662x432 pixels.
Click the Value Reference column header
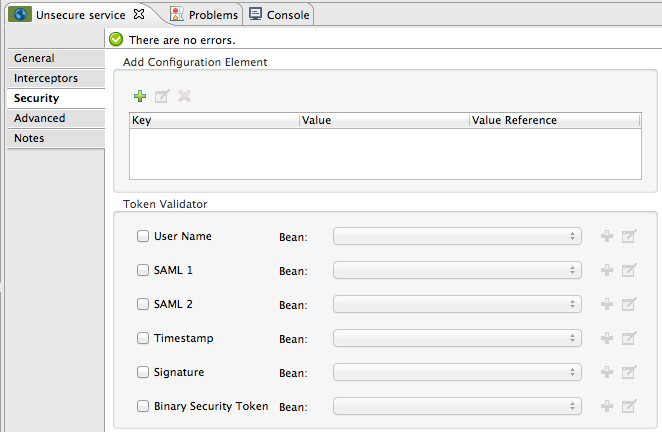554,121
